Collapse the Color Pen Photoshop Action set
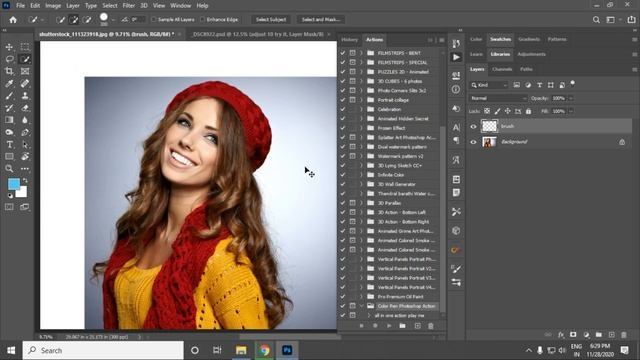Image resolution: width=640 pixels, height=360 pixels. (361, 306)
